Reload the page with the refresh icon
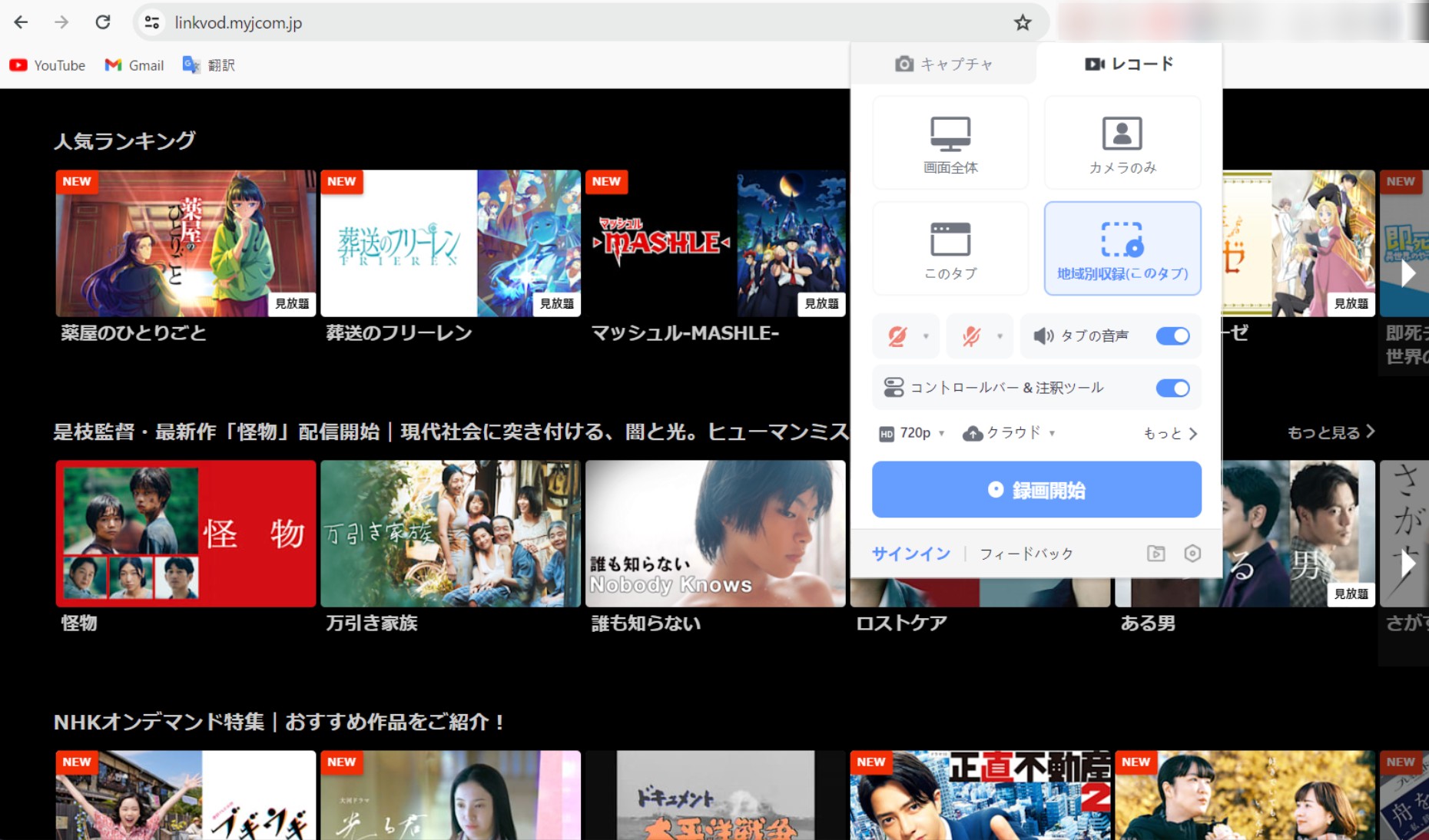 (102, 22)
